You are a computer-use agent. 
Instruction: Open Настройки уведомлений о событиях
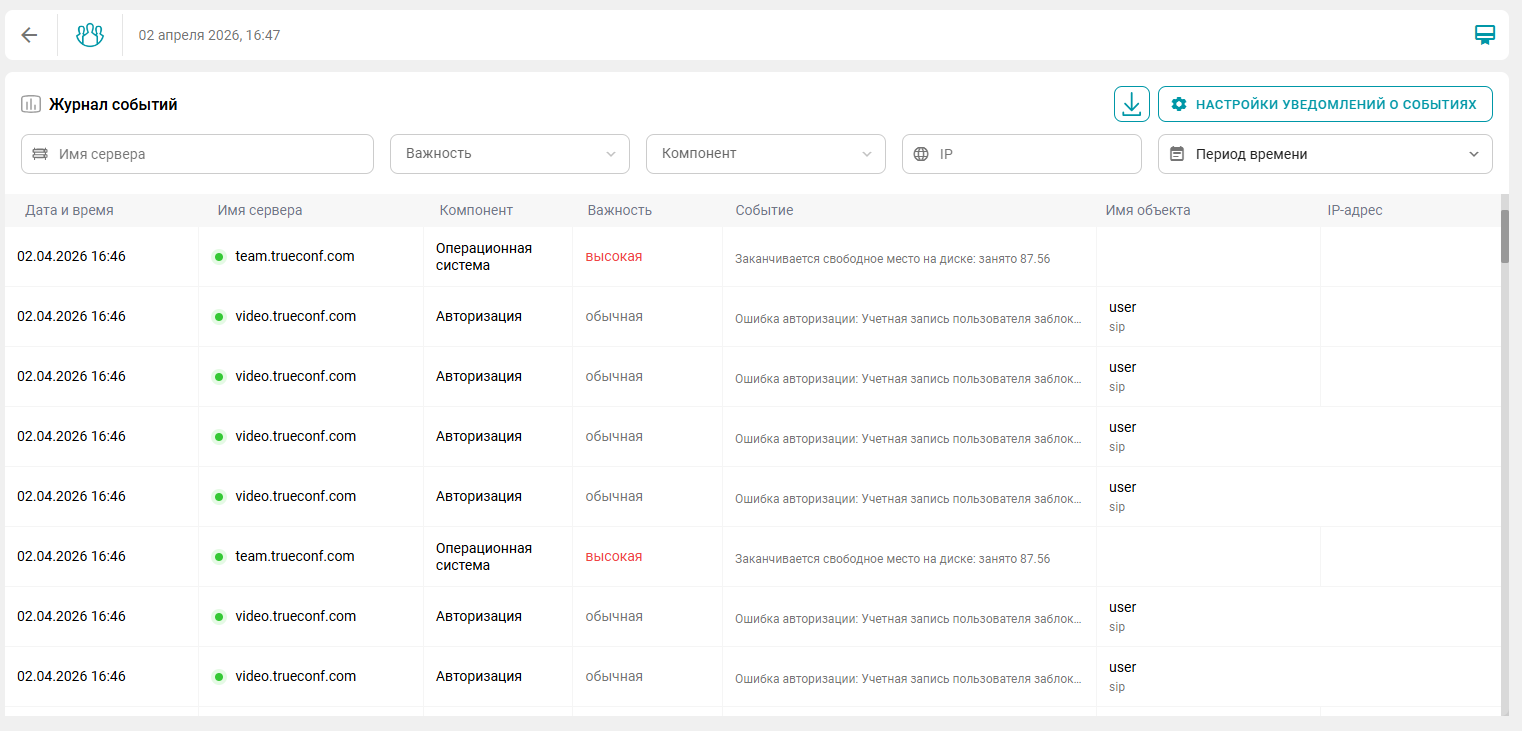(x=1325, y=104)
